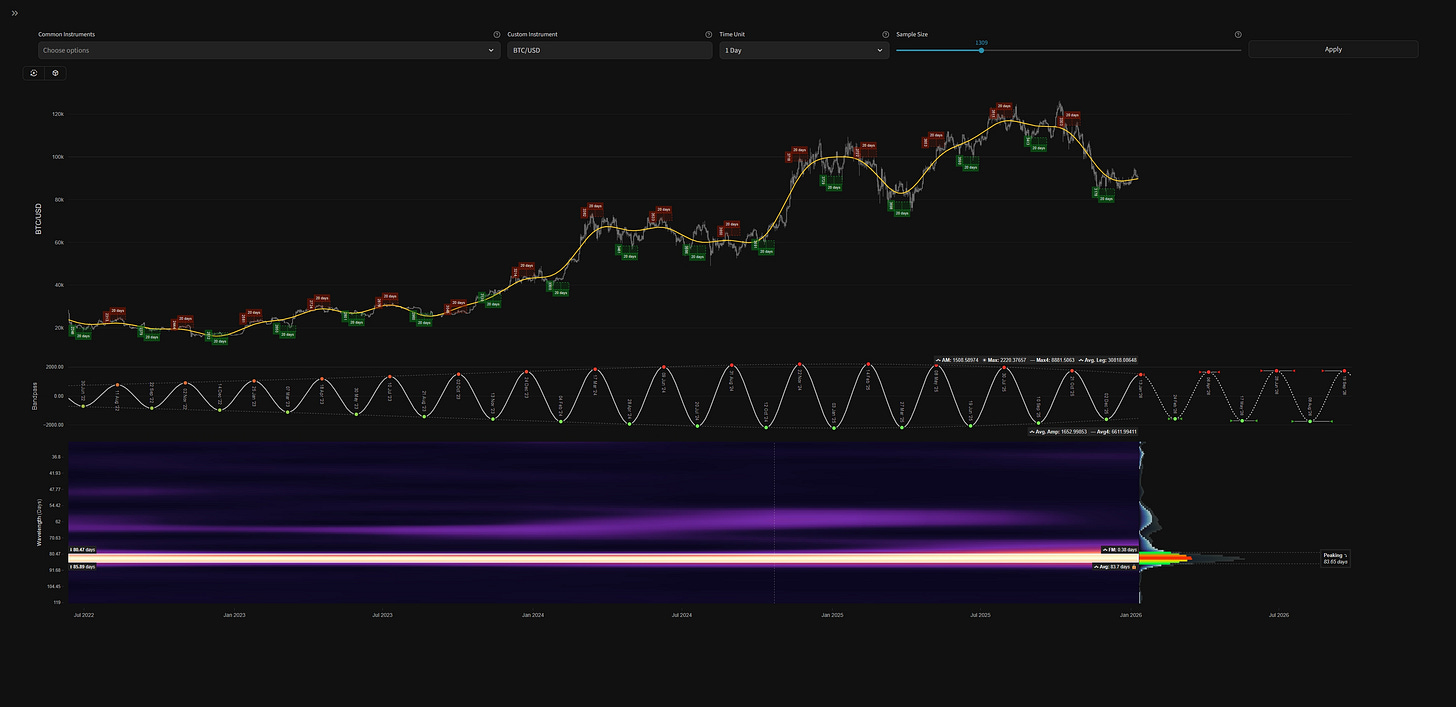Click the 80.47 days wavelength label
Viewport: 1456px width, 707px height.
[83, 550]
